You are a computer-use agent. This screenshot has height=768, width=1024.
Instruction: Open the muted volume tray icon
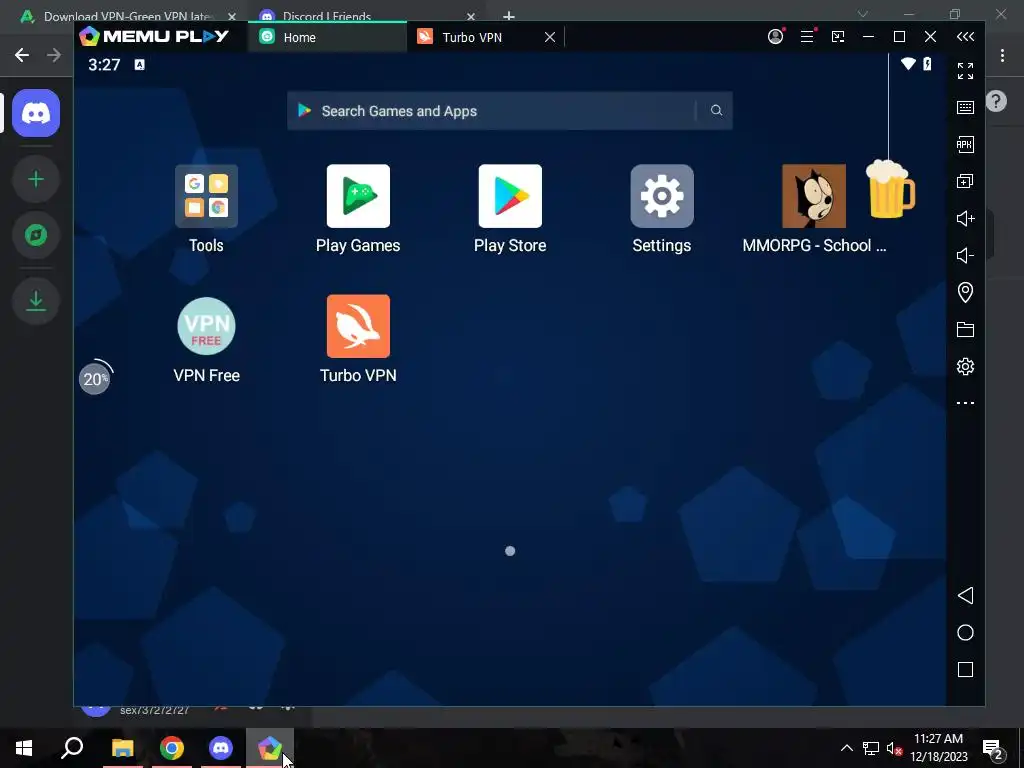coord(894,748)
